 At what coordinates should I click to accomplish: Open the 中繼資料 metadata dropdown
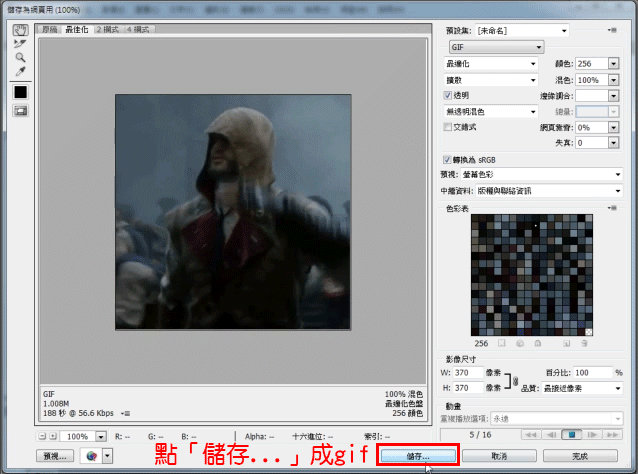[549, 191]
